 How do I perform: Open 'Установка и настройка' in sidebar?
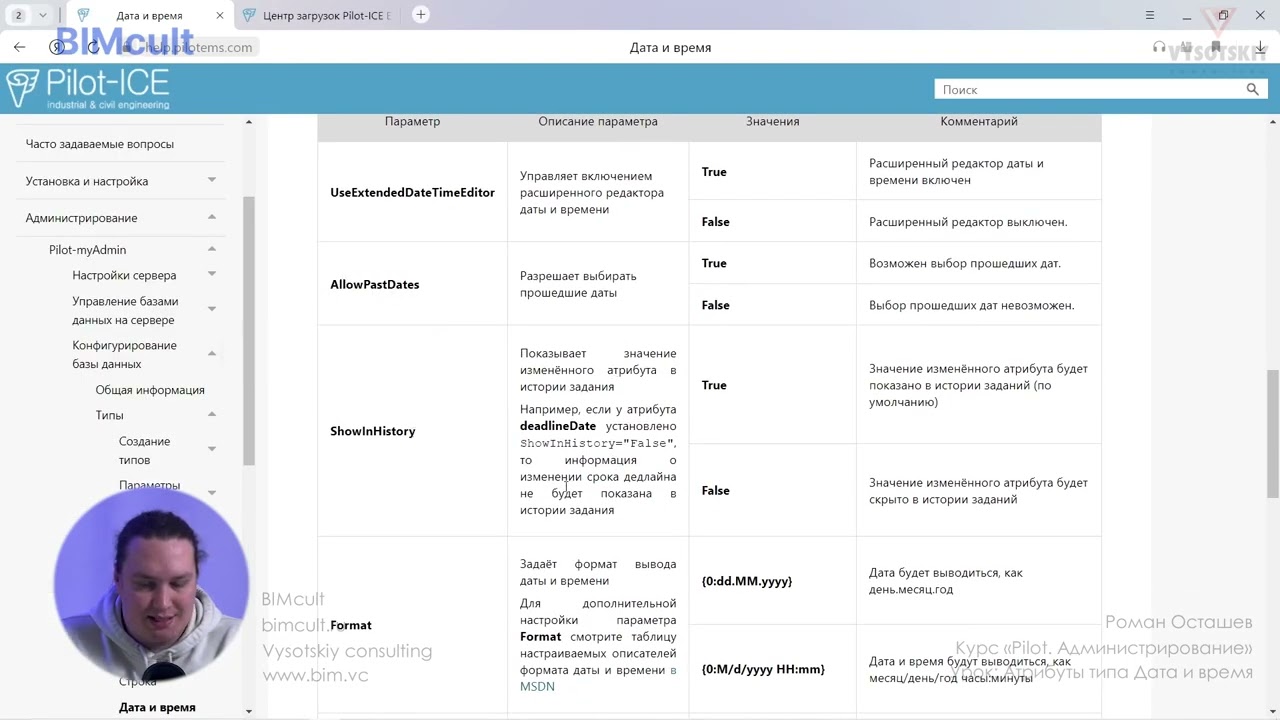point(87,181)
